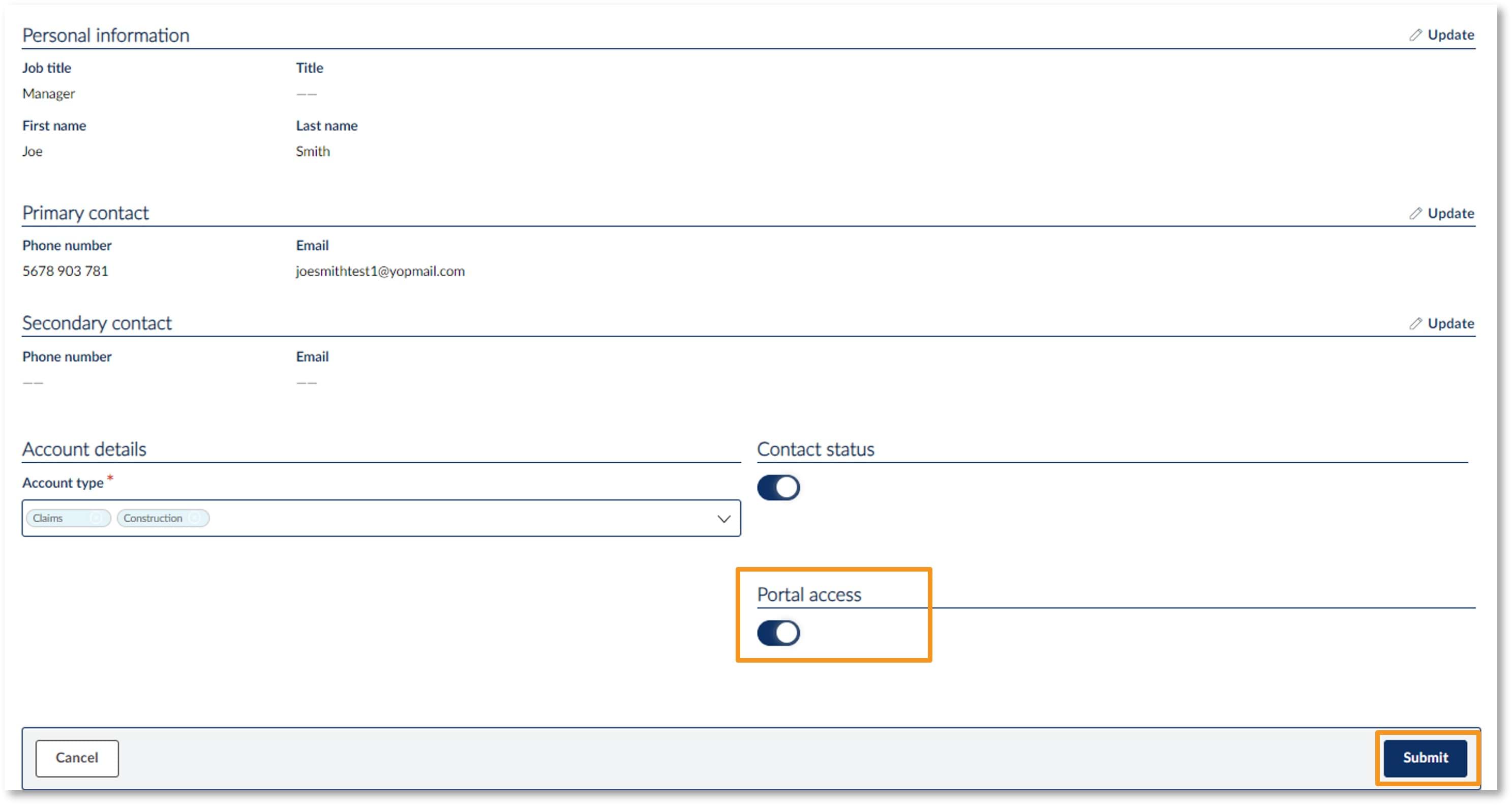Click the Primary contact heading
This screenshot has height=805, width=1512.
coord(86,213)
